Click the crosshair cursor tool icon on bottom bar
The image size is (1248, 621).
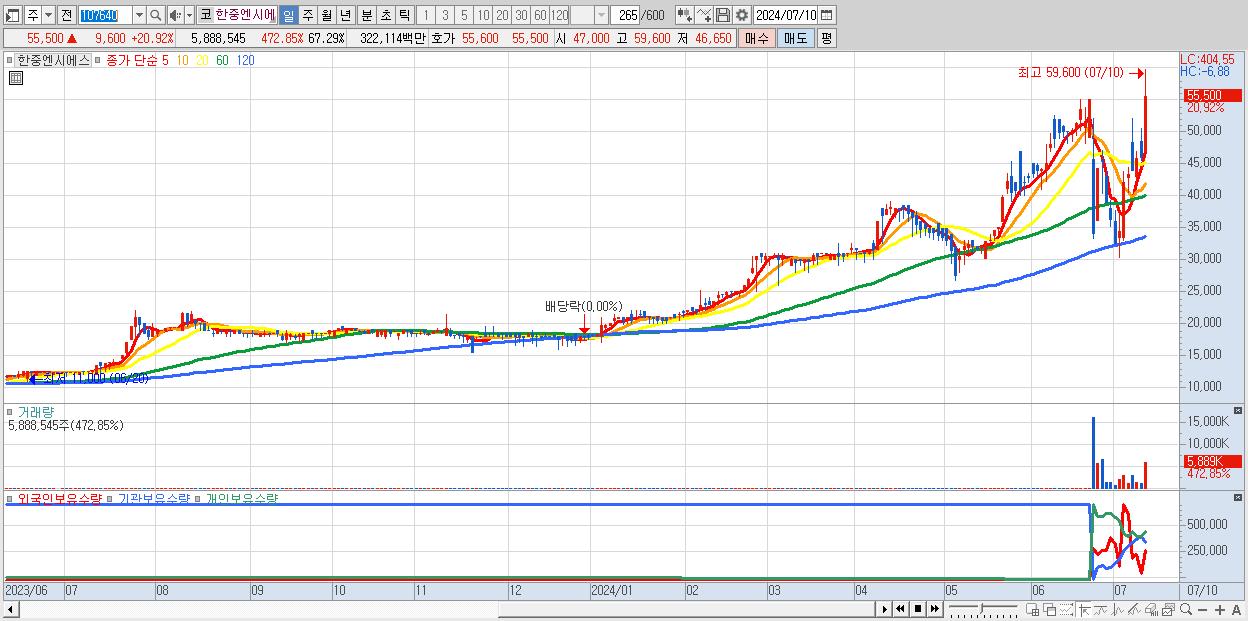click(1084, 609)
